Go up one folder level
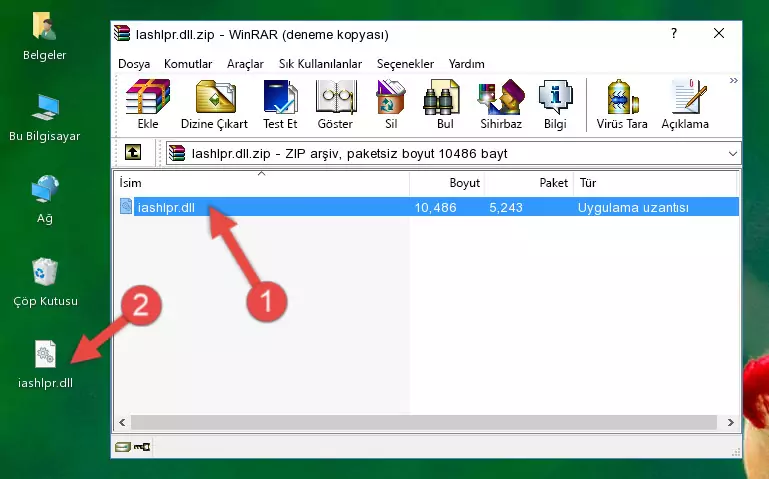Screen dimensions: 769x479 [133, 152]
